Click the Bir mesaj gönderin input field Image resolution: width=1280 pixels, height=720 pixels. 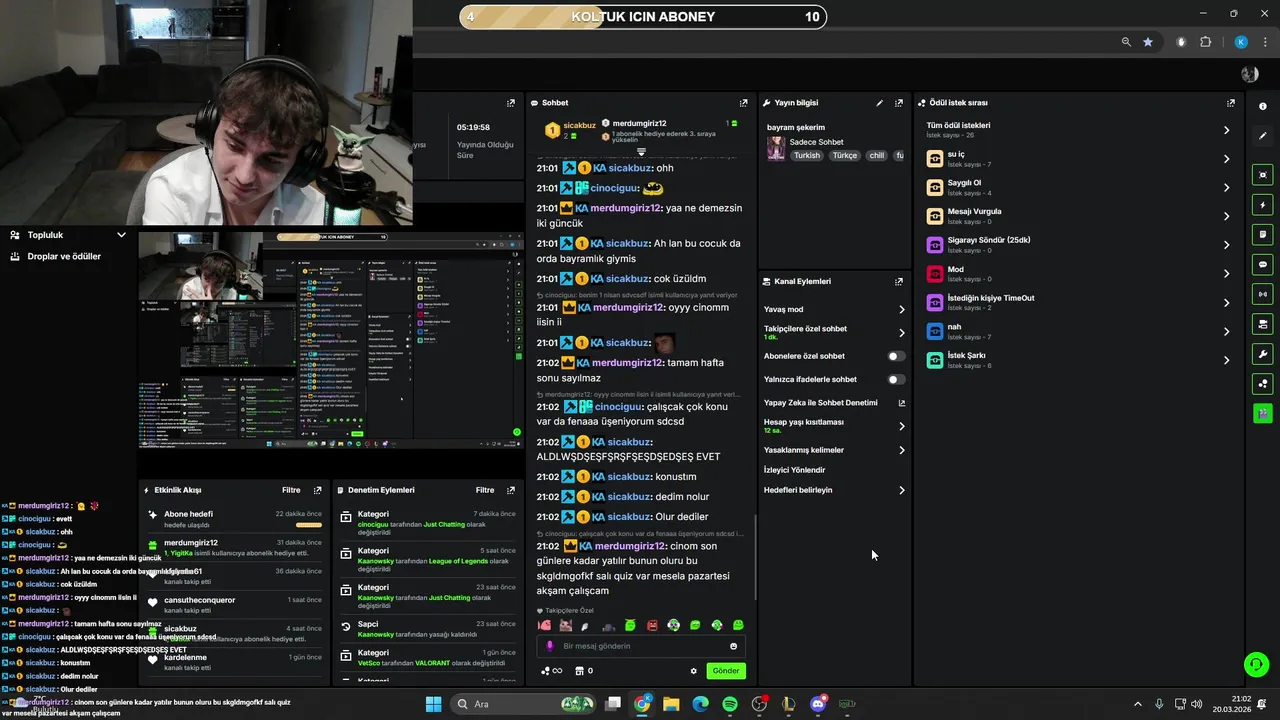tap(643, 646)
